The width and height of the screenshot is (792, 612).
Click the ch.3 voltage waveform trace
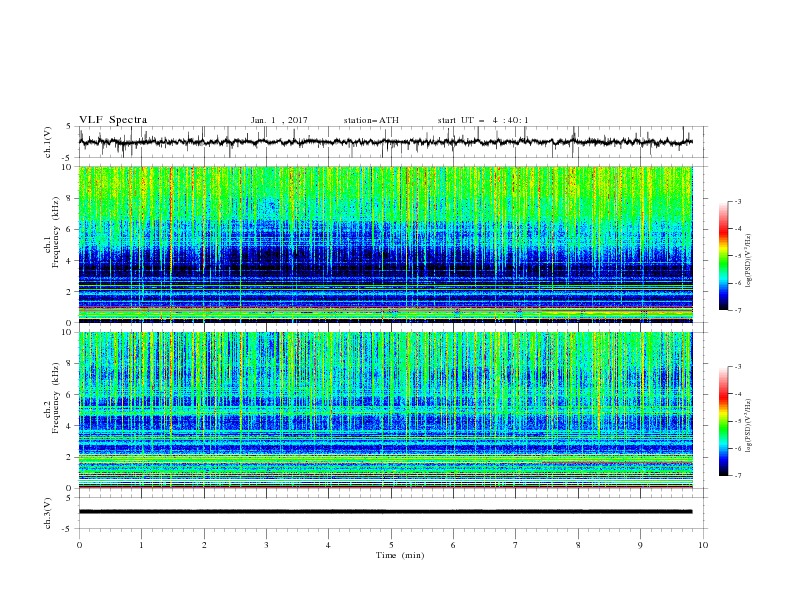[385, 512]
